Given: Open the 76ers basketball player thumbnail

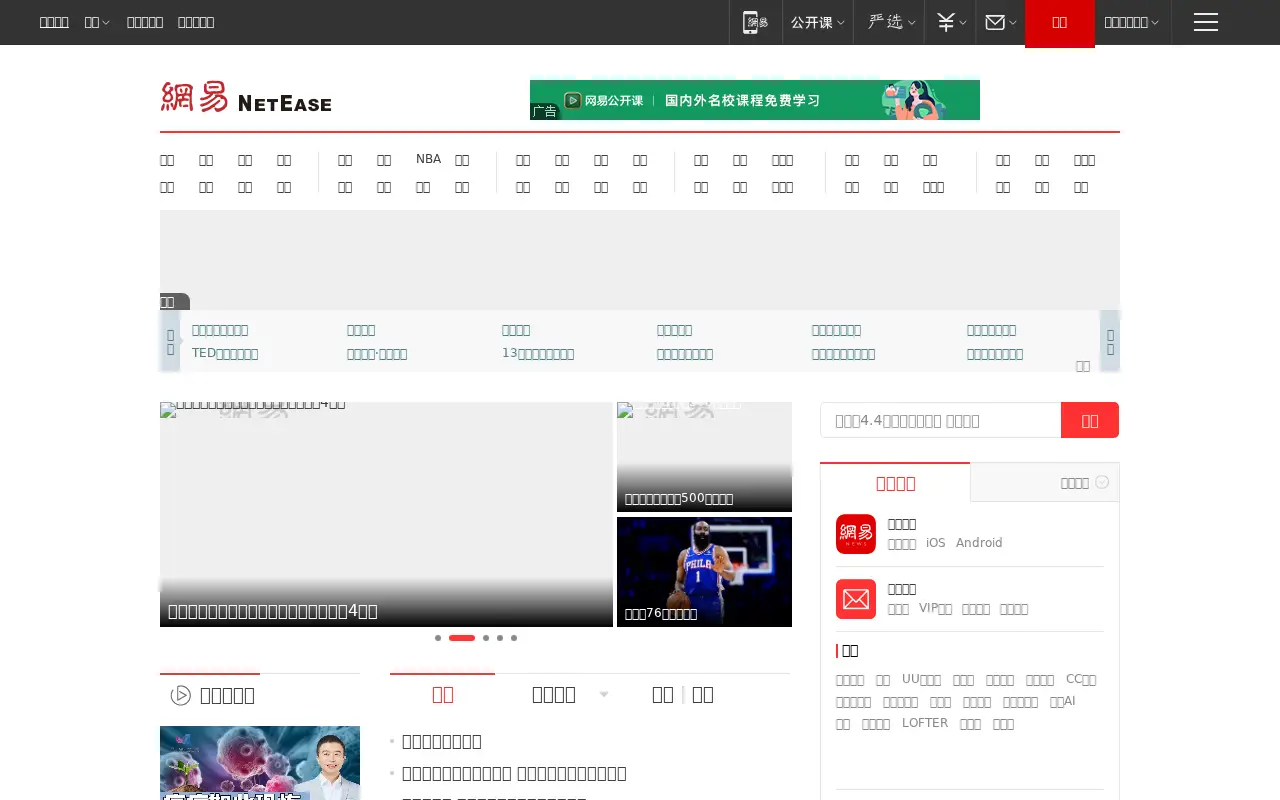Looking at the screenshot, I should [x=704, y=572].
